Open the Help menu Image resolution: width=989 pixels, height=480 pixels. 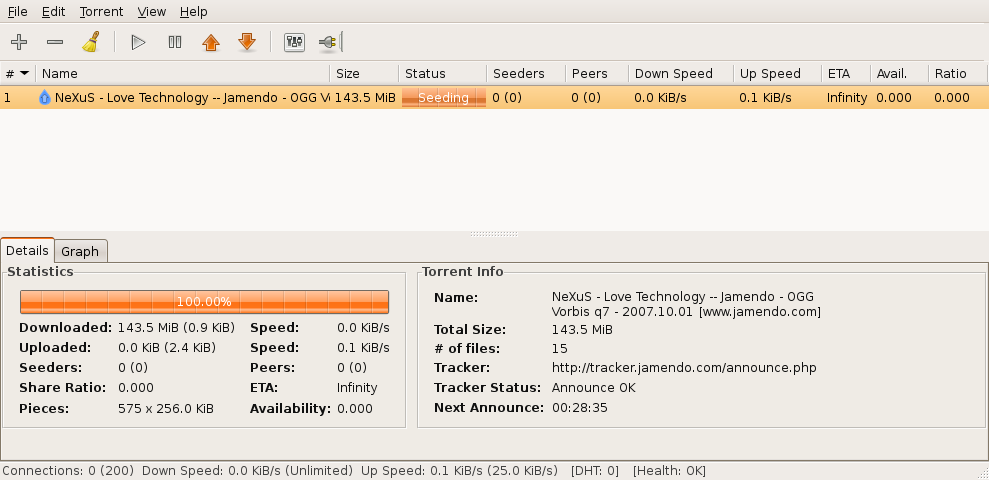193,11
